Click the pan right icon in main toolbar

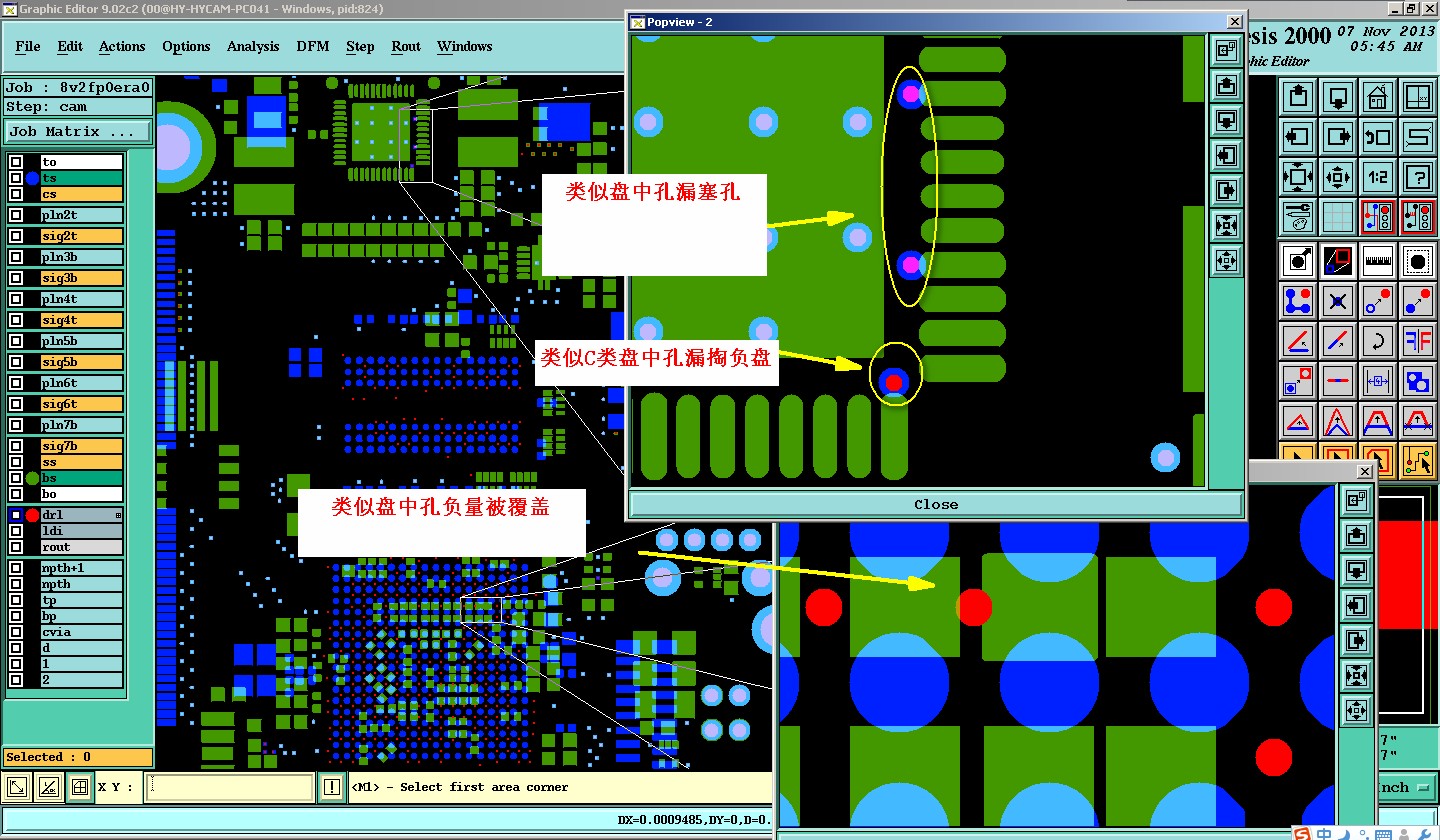(x=1338, y=137)
